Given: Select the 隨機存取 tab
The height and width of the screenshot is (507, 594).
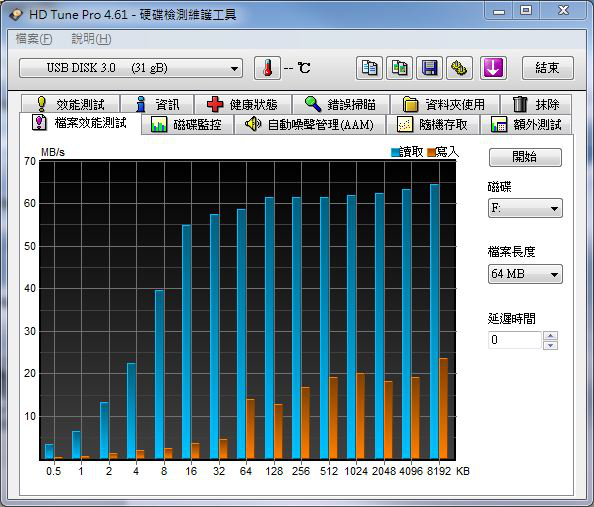Looking at the screenshot, I should 433,124.
